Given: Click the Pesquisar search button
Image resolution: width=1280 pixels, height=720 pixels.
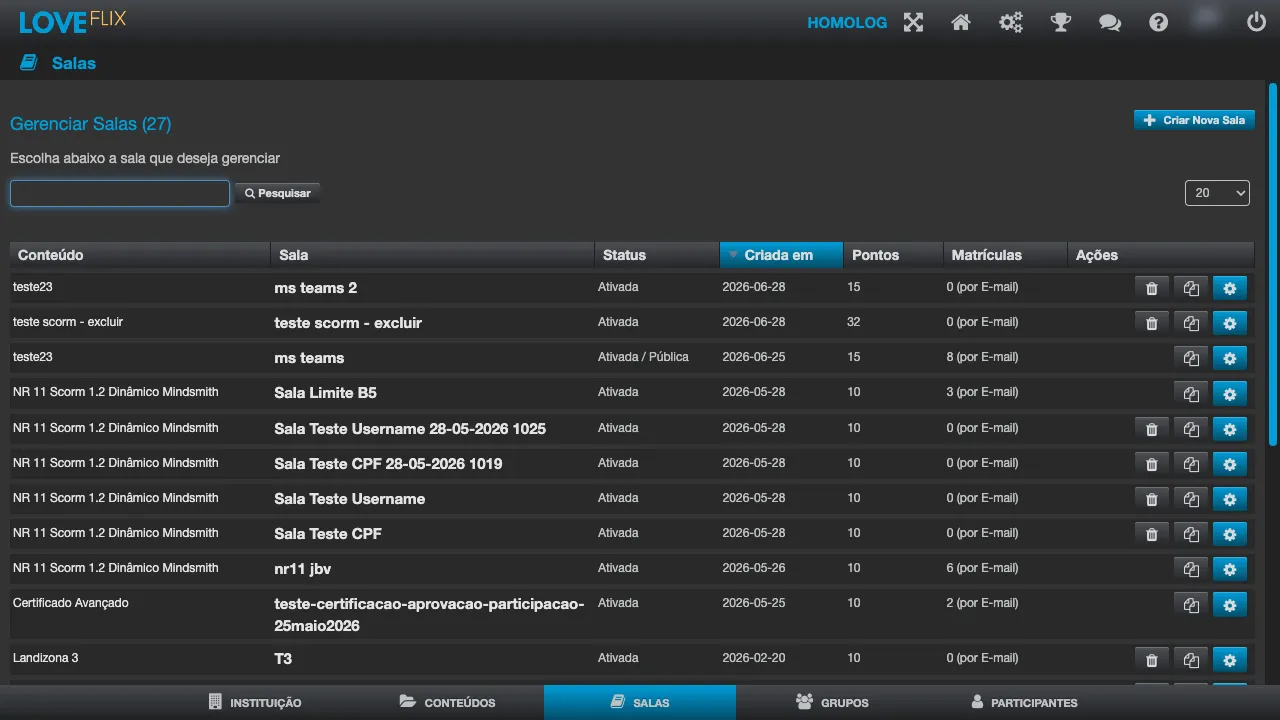Looking at the screenshot, I should pyautogui.click(x=278, y=193).
